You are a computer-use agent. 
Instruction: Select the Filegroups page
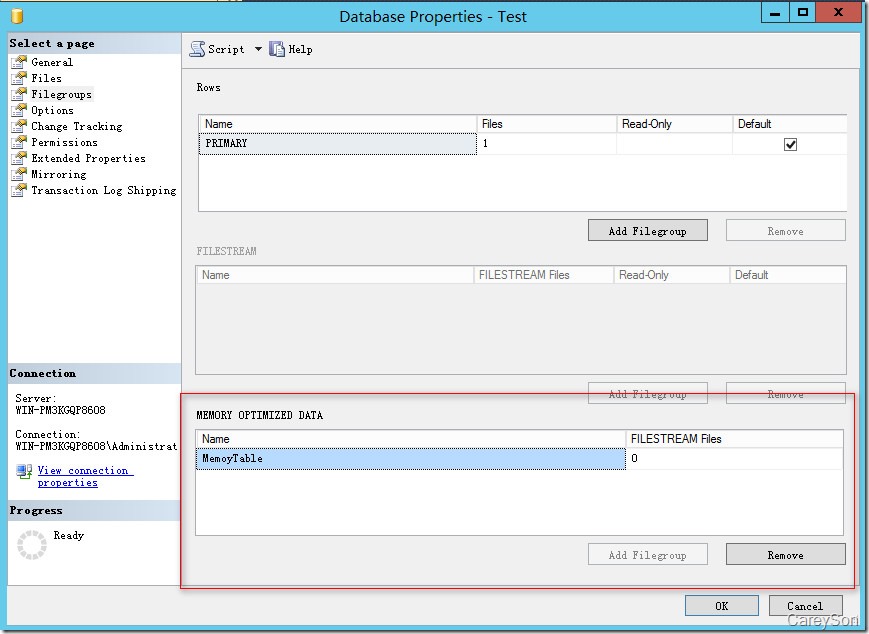(61, 94)
